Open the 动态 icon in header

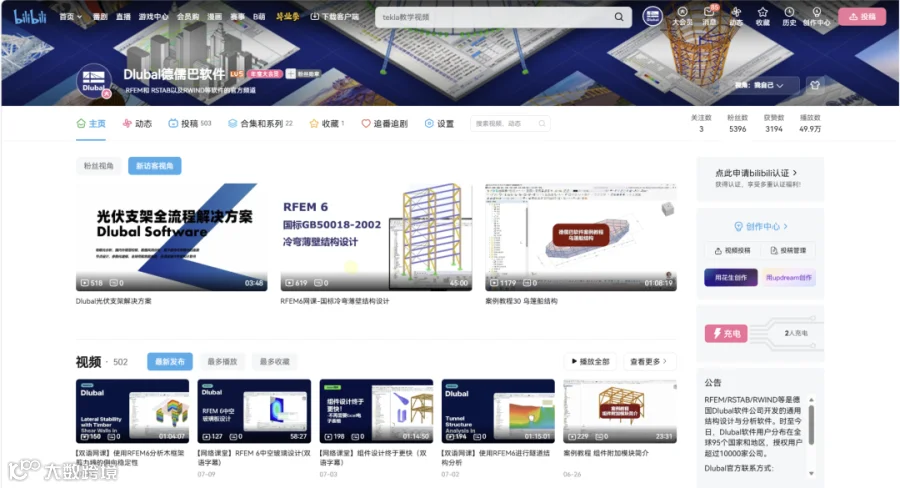coord(736,16)
